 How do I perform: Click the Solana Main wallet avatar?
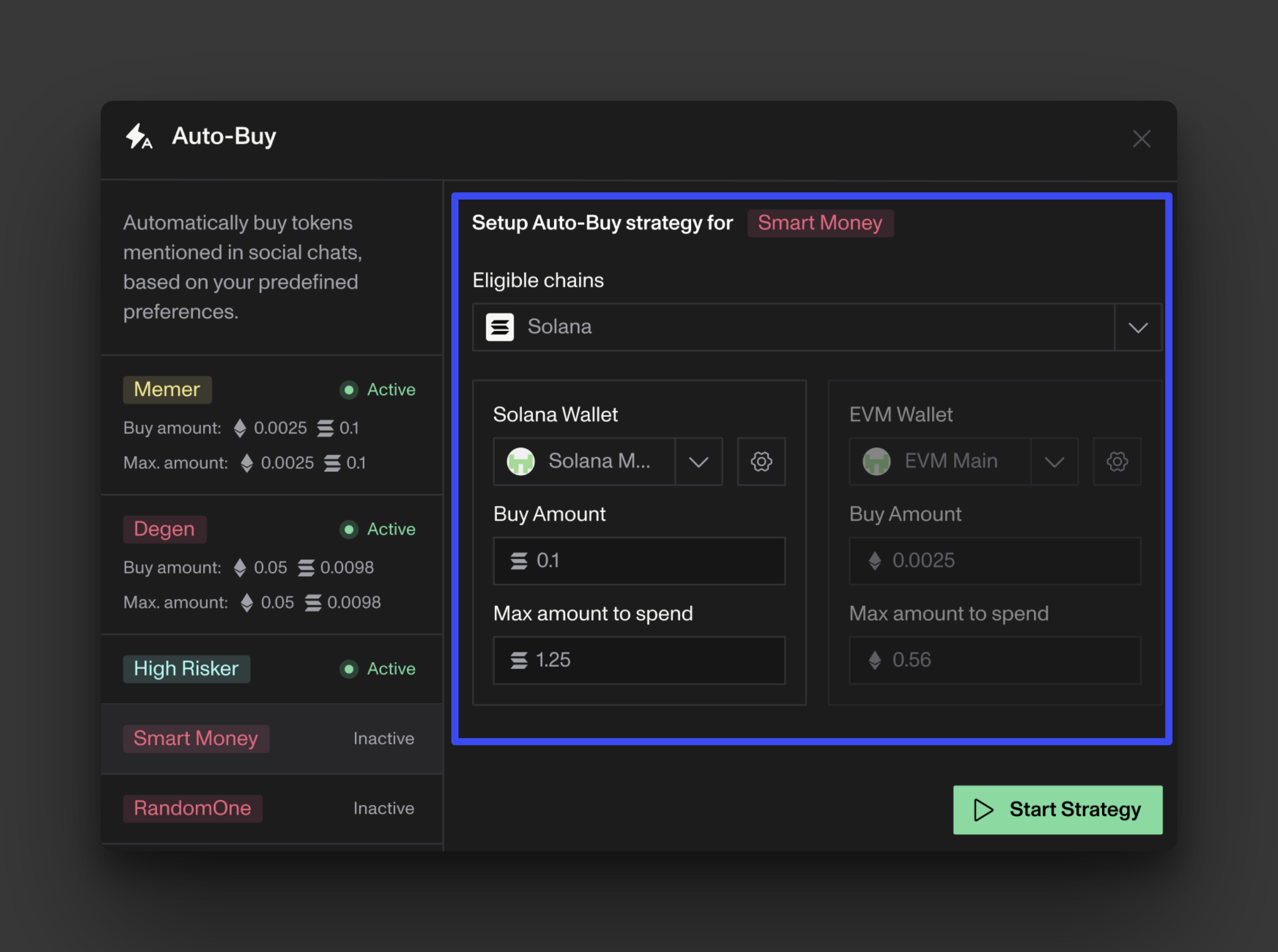(x=520, y=462)
